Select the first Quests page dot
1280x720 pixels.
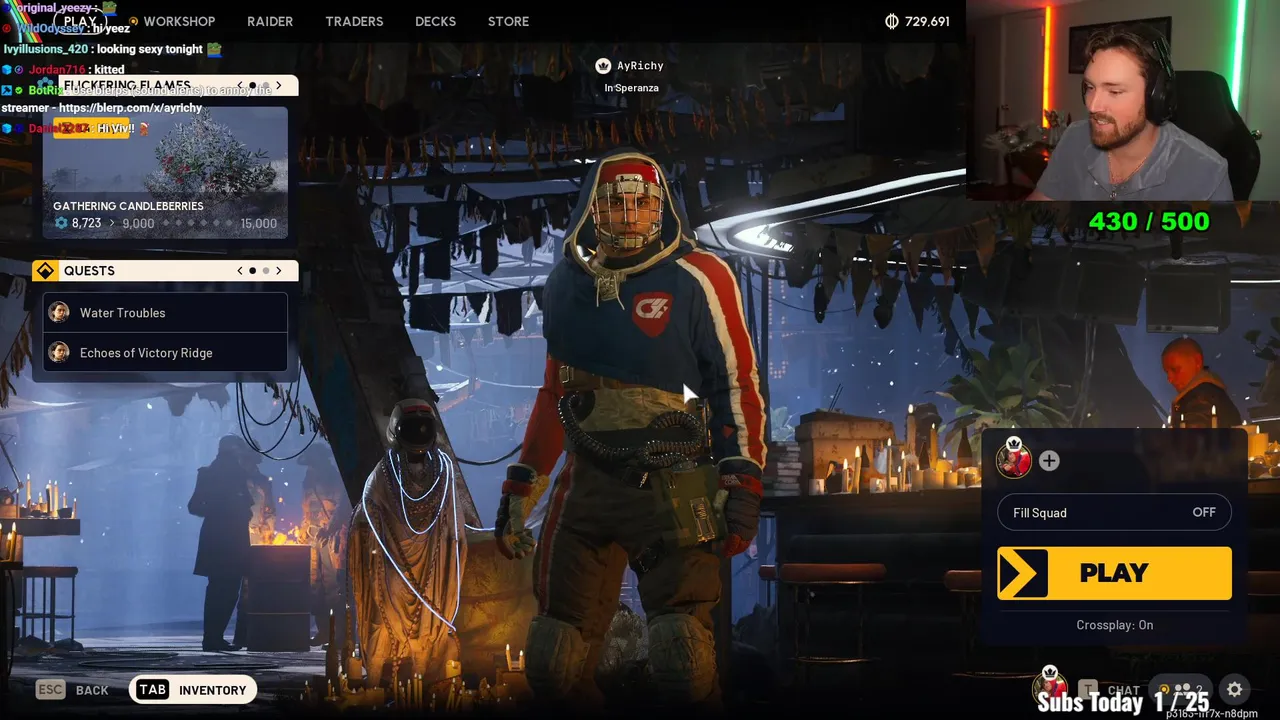pyautogui.click(x=253, y=271)
